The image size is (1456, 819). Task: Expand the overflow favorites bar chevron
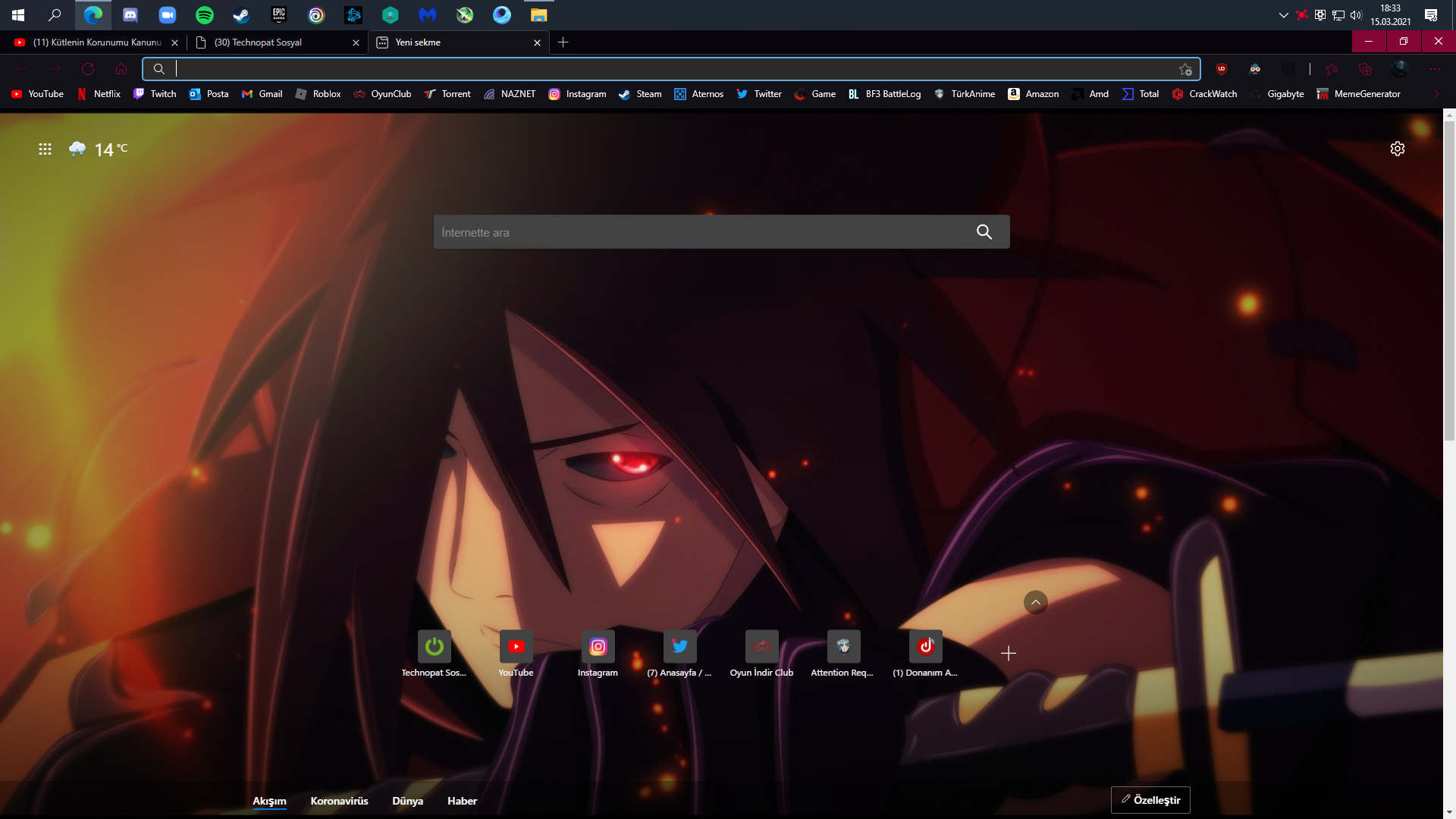pos(1436,94)
